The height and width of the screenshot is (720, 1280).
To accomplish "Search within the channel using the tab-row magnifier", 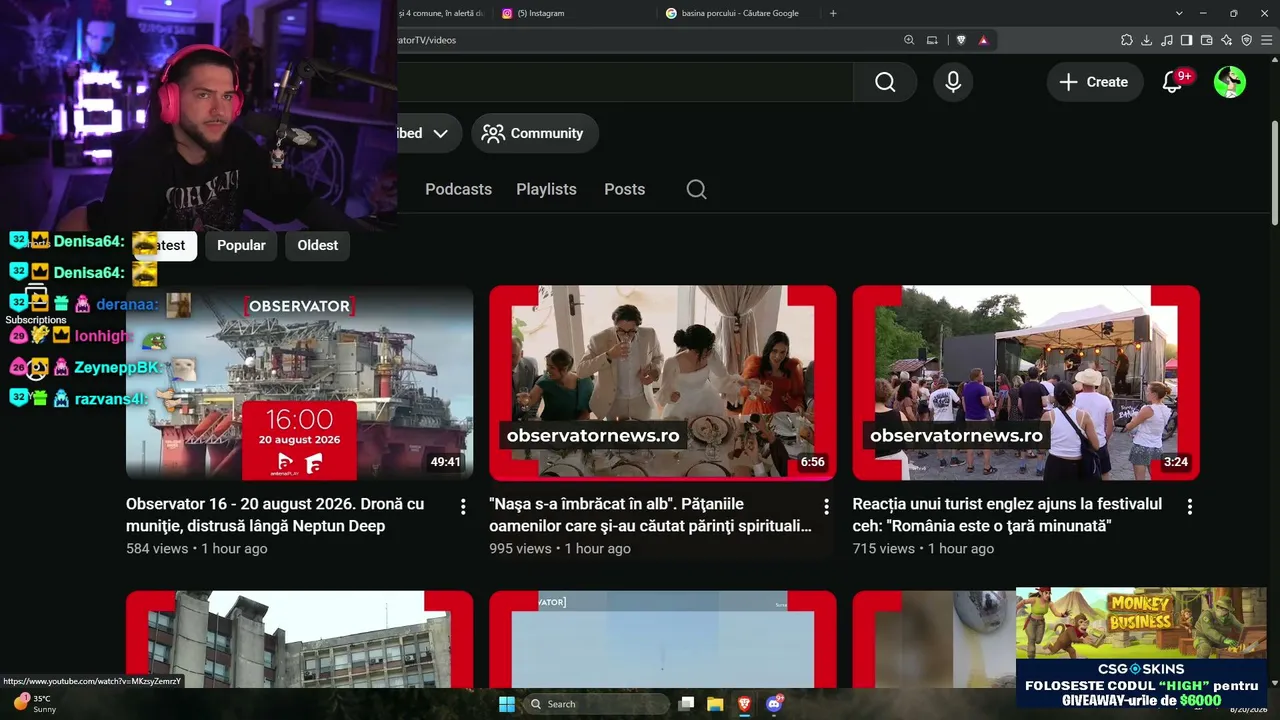I will [697, 189].
